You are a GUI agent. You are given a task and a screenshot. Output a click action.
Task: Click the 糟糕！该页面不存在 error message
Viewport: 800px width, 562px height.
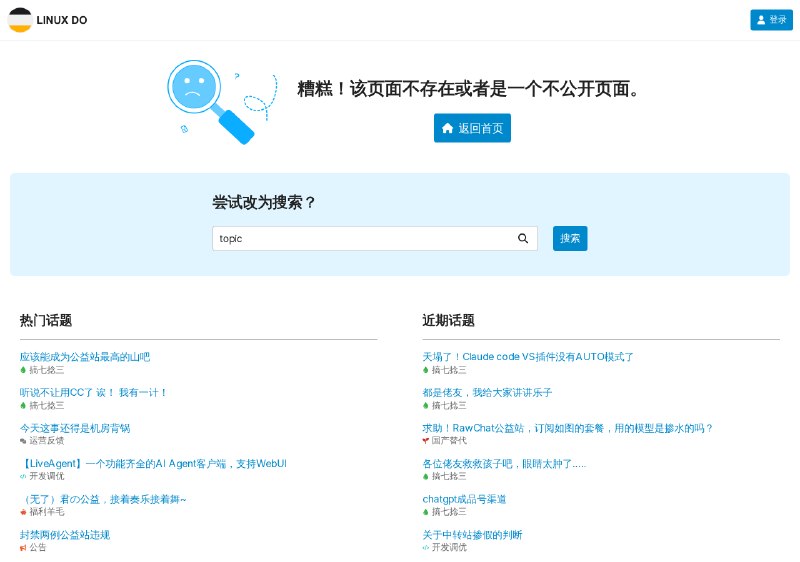[468, 89]
